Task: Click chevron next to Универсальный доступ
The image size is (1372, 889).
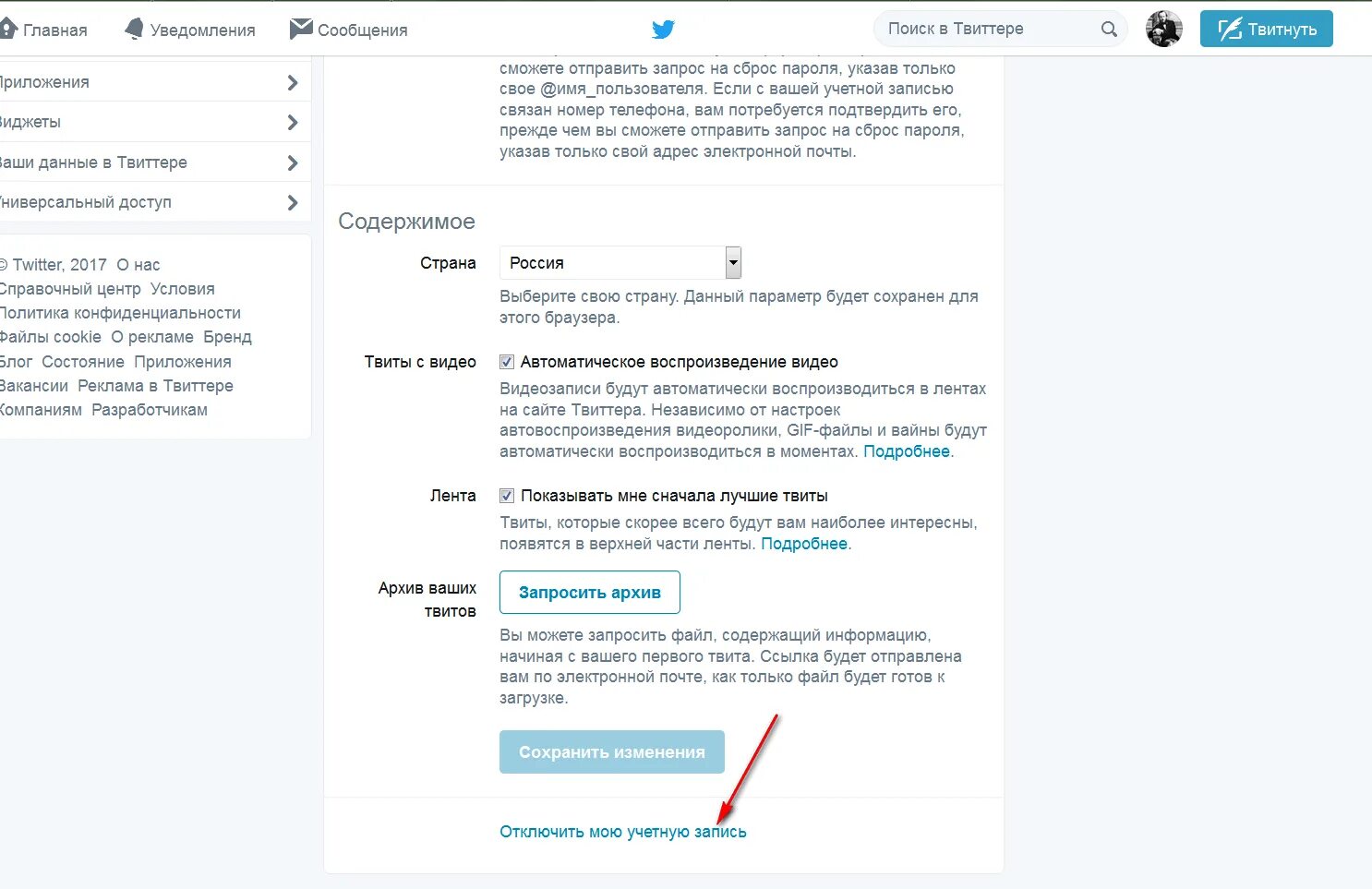Action: pyautogui.click(x=293, y=202)
